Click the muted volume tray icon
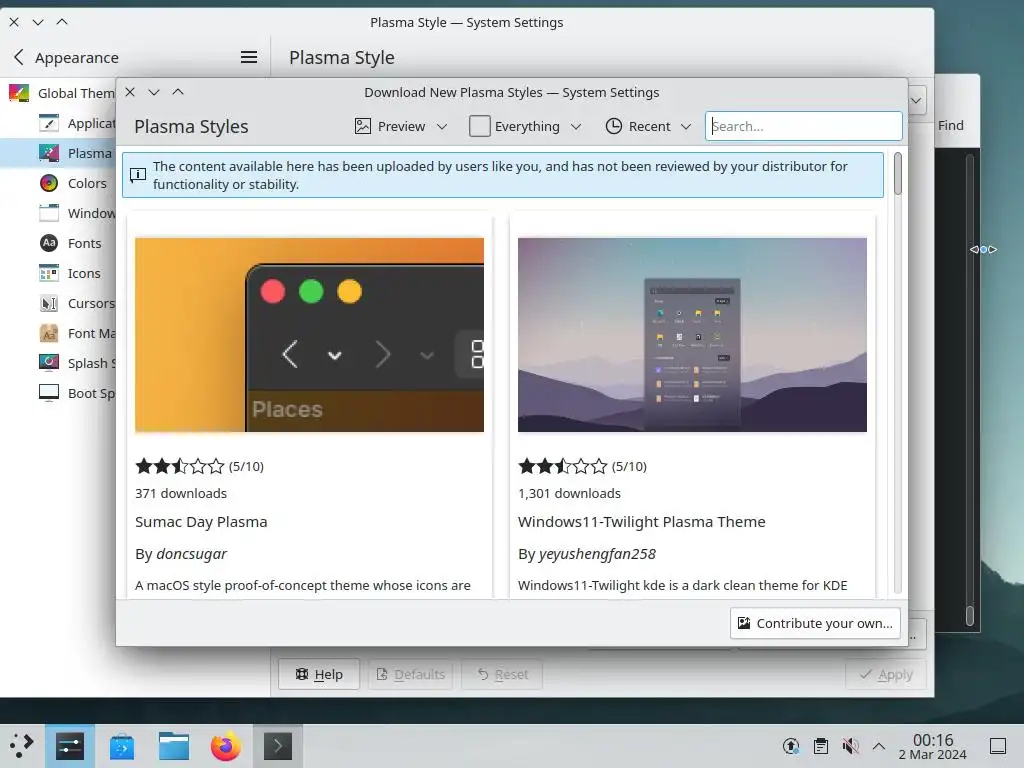Image resolution: width=1024 pixels, height=768 pixels. click(850, 746)
